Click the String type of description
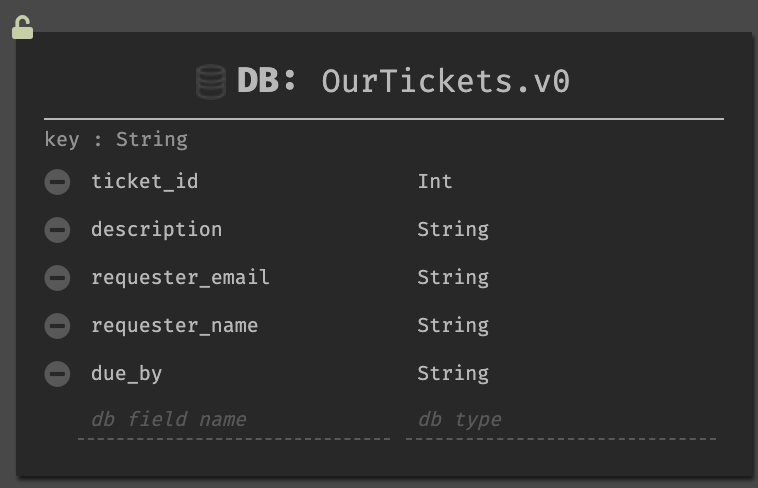758x488 pixels. tap(453, 230)
